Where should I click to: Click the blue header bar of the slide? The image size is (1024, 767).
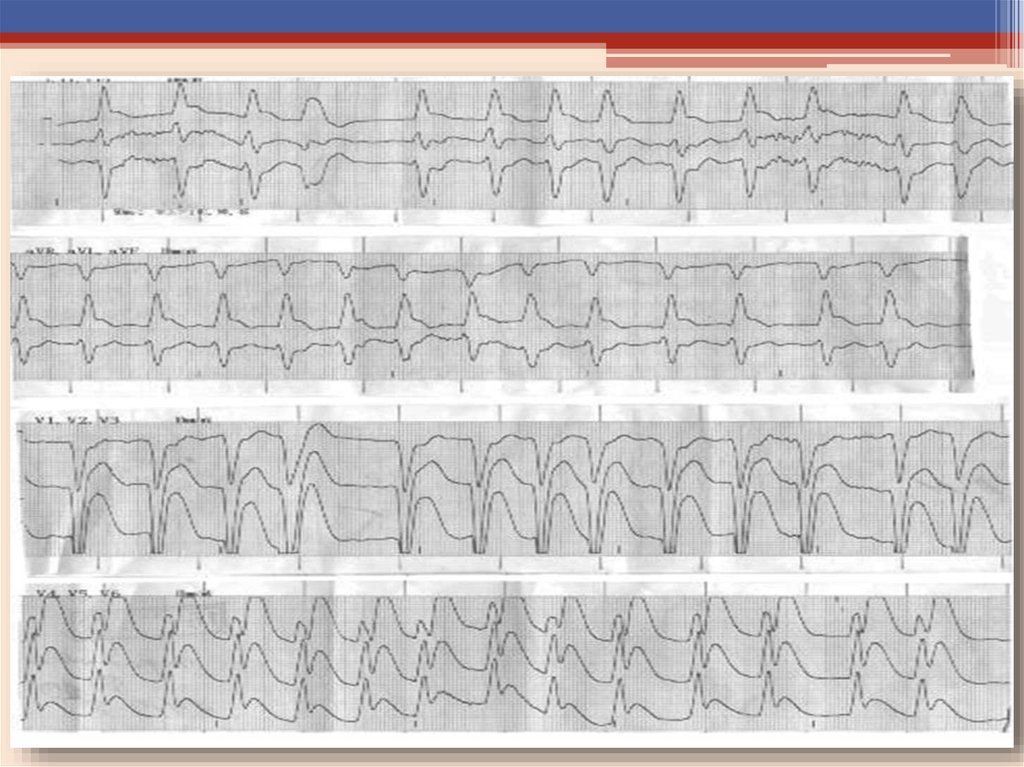(500, 15)
